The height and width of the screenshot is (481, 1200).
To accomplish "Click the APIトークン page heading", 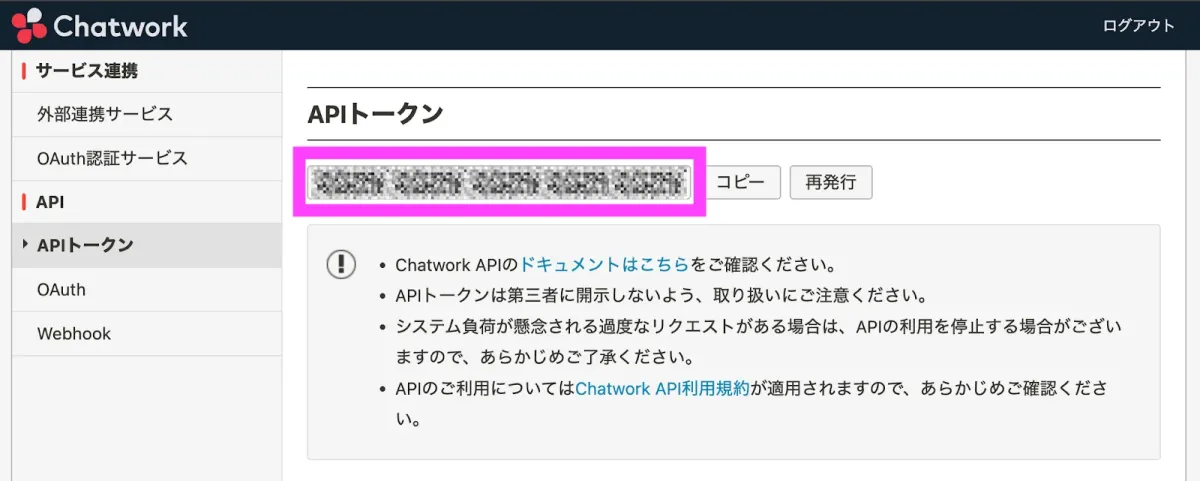I will [375, 114].
